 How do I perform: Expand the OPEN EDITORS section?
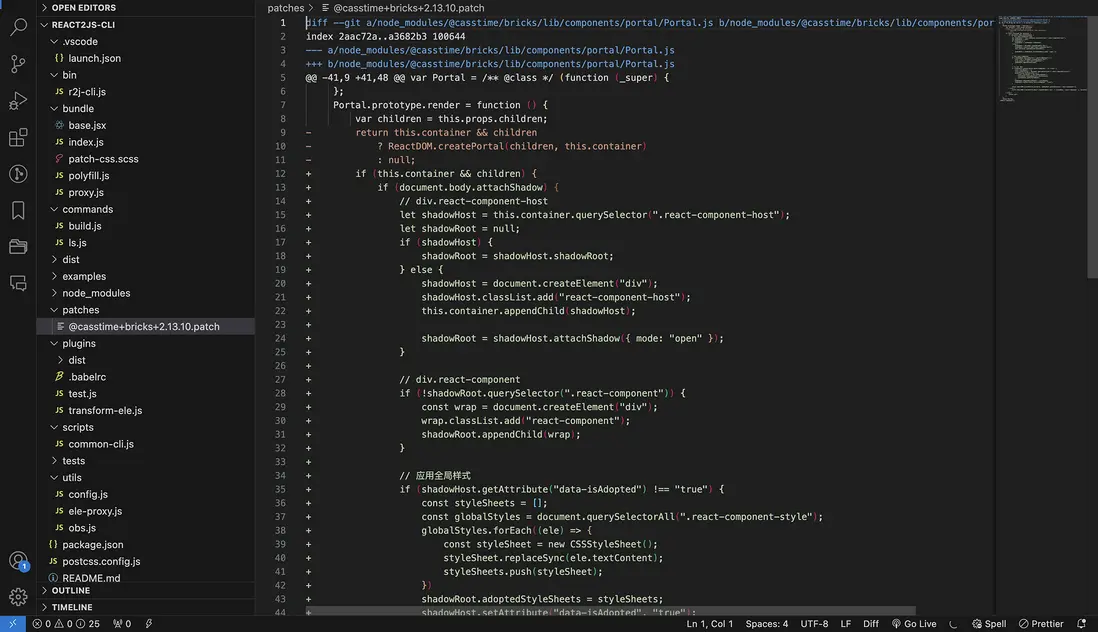(146, 8)
